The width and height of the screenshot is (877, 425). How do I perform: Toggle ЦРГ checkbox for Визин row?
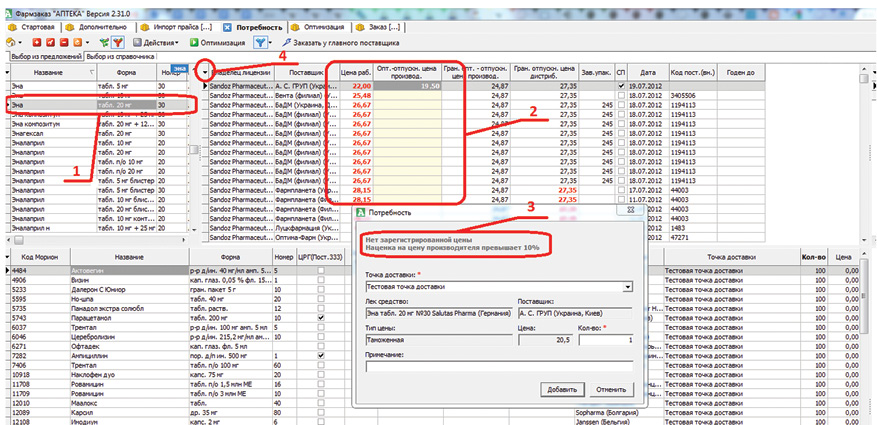click(x=320, y=280)
